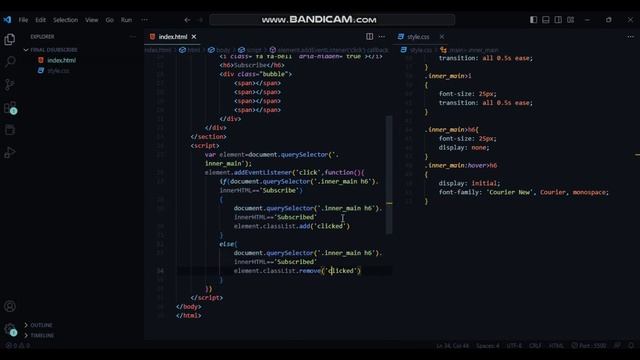Open the Search view in activity bar
This screenshot has height=360, width=640.
click(x=10, y=62)
